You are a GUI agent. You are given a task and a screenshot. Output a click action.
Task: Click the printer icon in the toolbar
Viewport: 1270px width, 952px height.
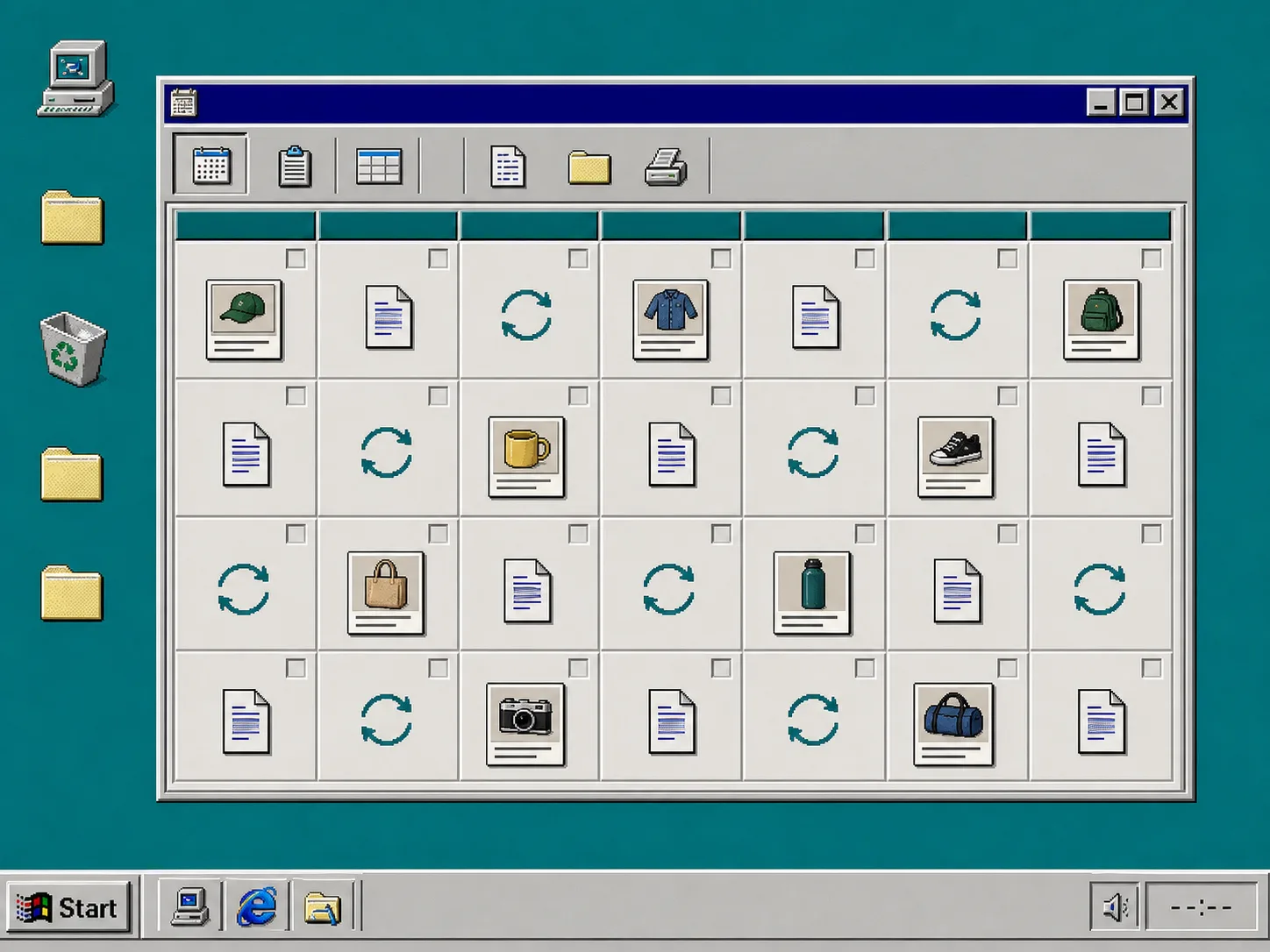(x=667, y=167)
